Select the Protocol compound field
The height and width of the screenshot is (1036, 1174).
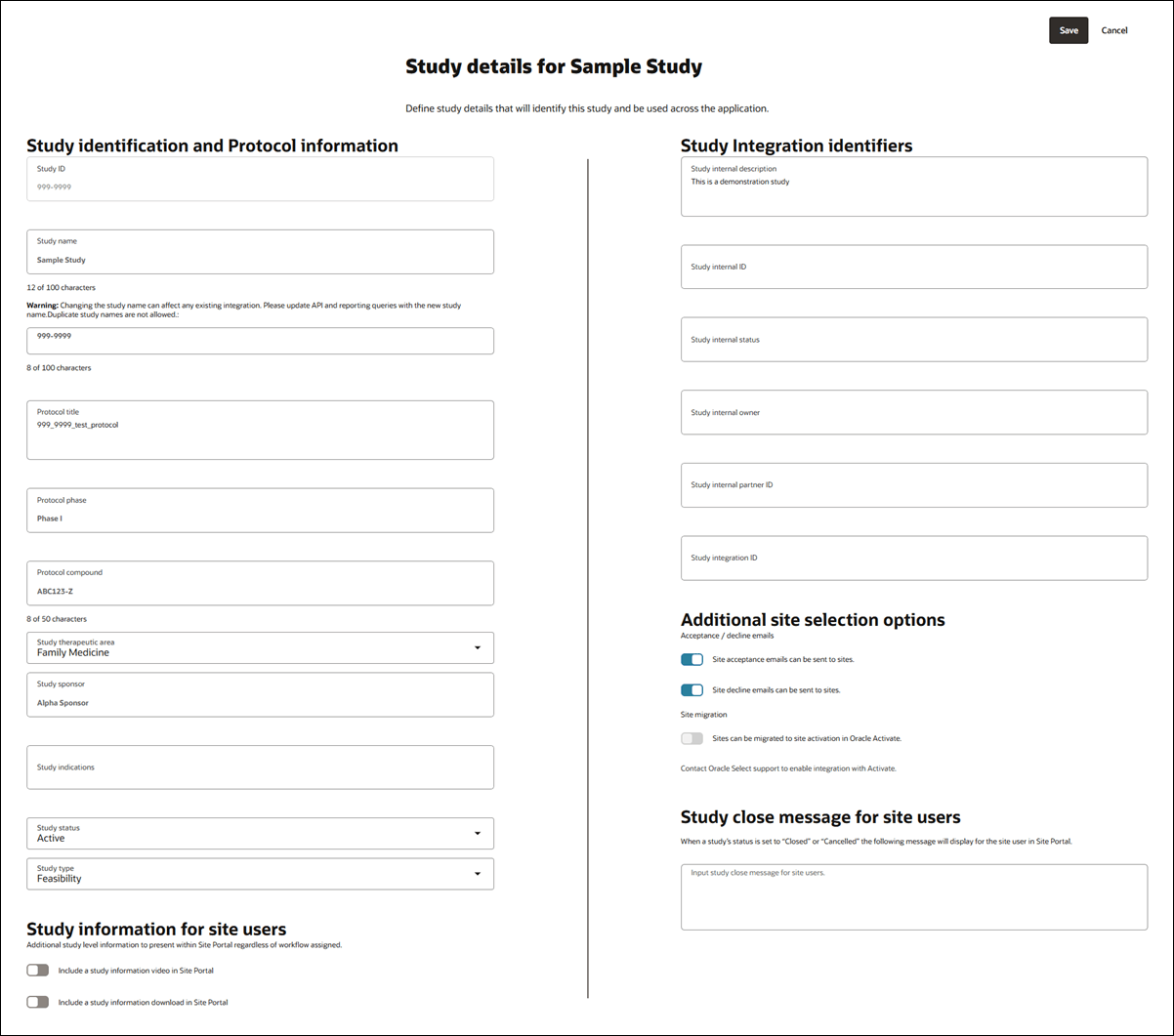tap(259, 583)
